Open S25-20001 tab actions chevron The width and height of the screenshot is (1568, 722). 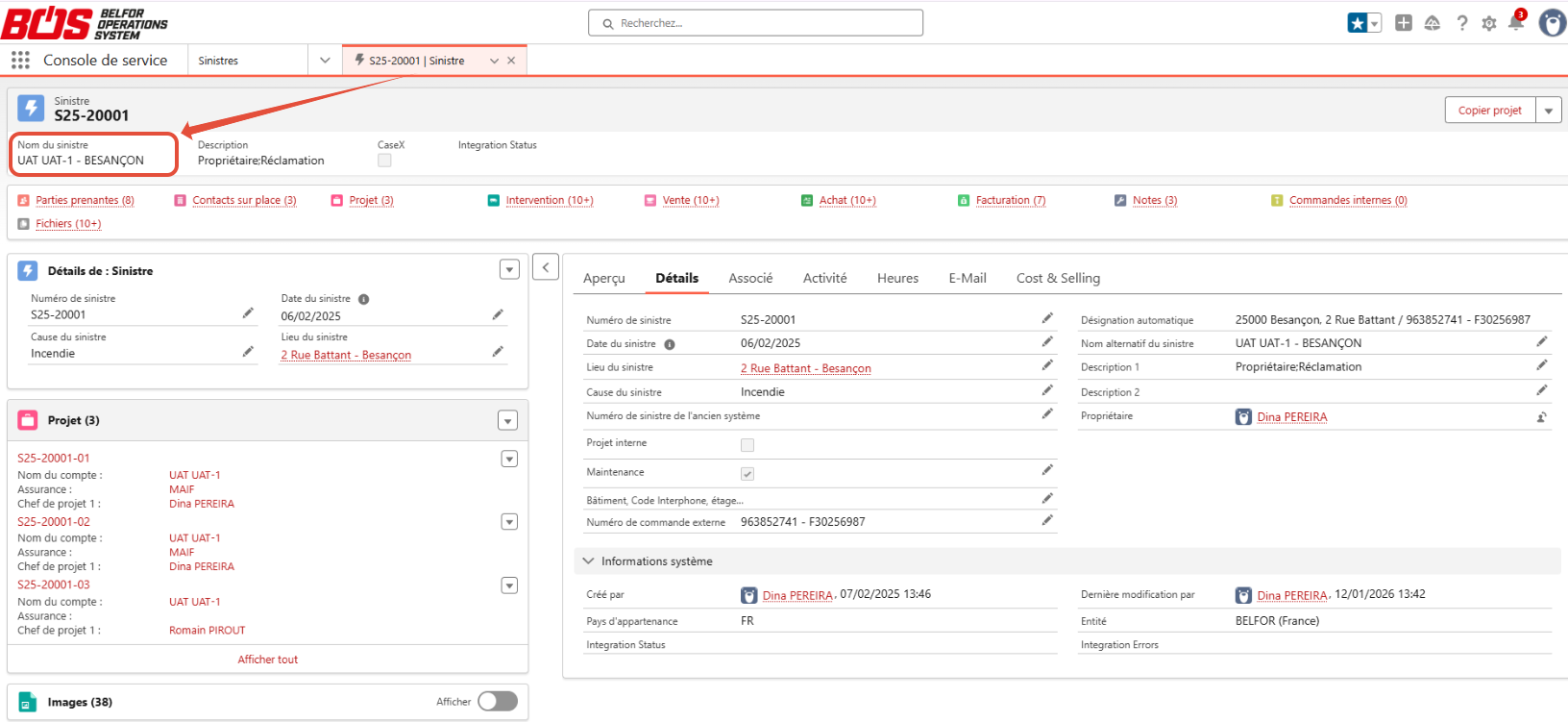pyautogui.click(x=494, y=61)
